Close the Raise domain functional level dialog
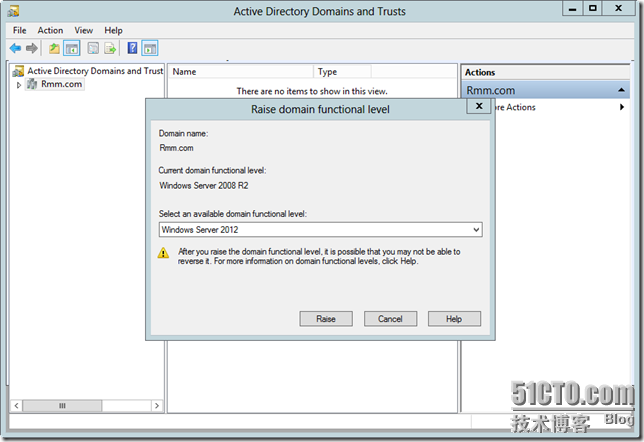Image resolution: width=644 pixels, height=442 pixels. pyautogui.click(x=479, y=106)
